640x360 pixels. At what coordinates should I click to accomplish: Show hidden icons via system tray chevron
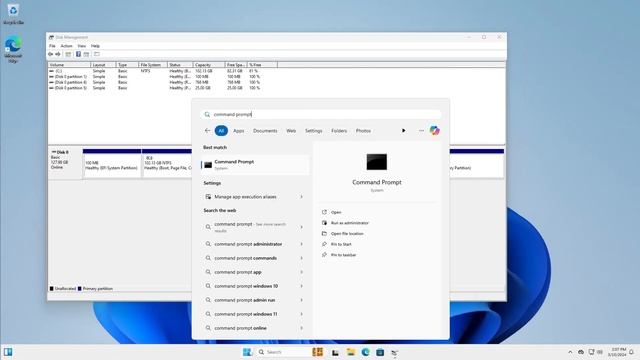[x=570, y=352]
